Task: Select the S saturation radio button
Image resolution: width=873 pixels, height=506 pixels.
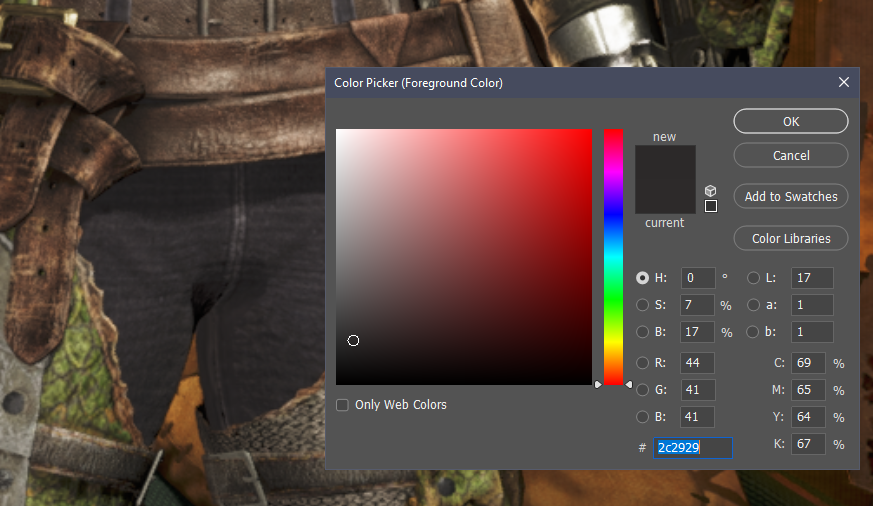Action: point(643,304)
